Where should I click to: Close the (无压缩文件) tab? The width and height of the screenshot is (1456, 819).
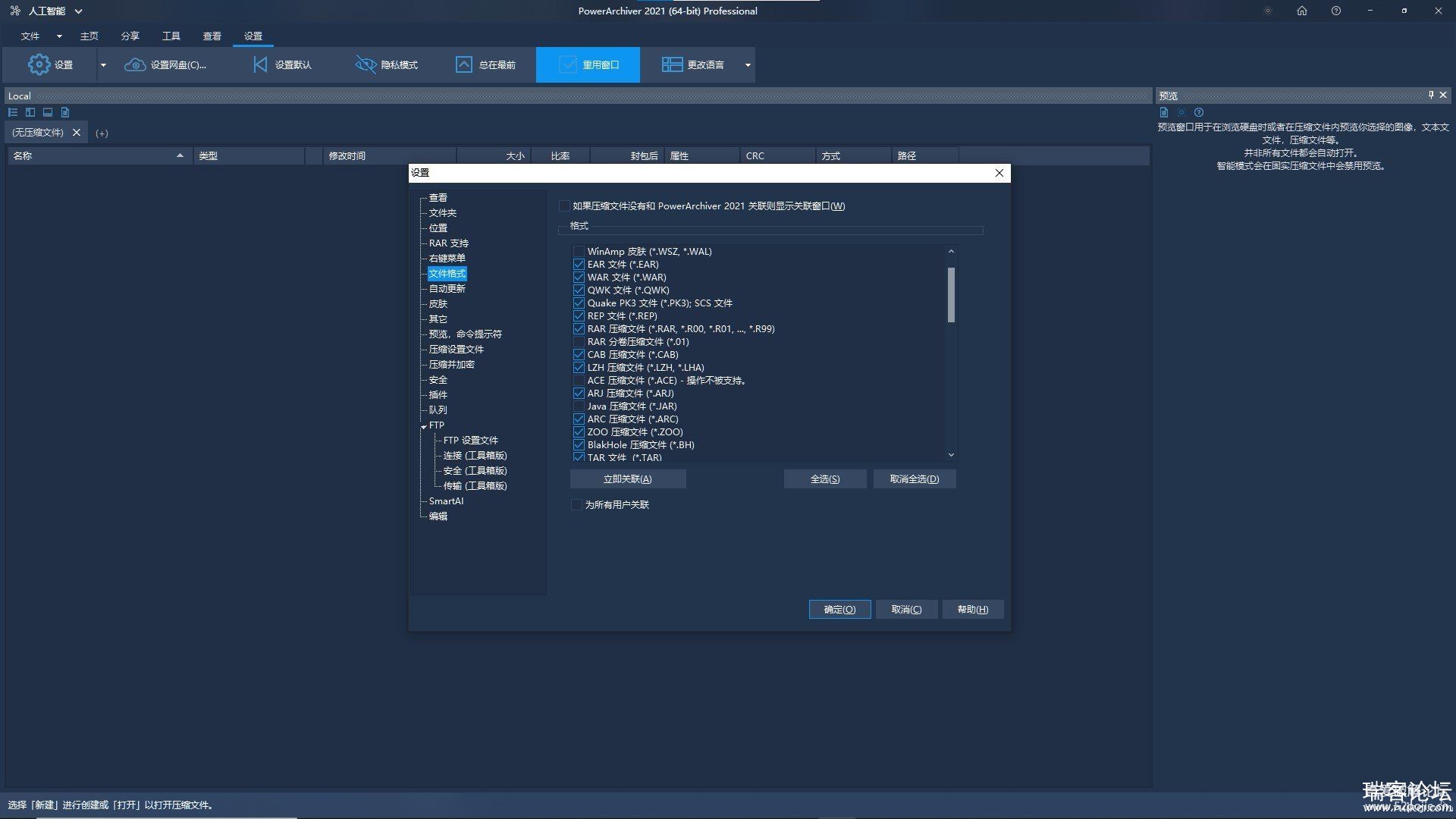tap(77, 132)
